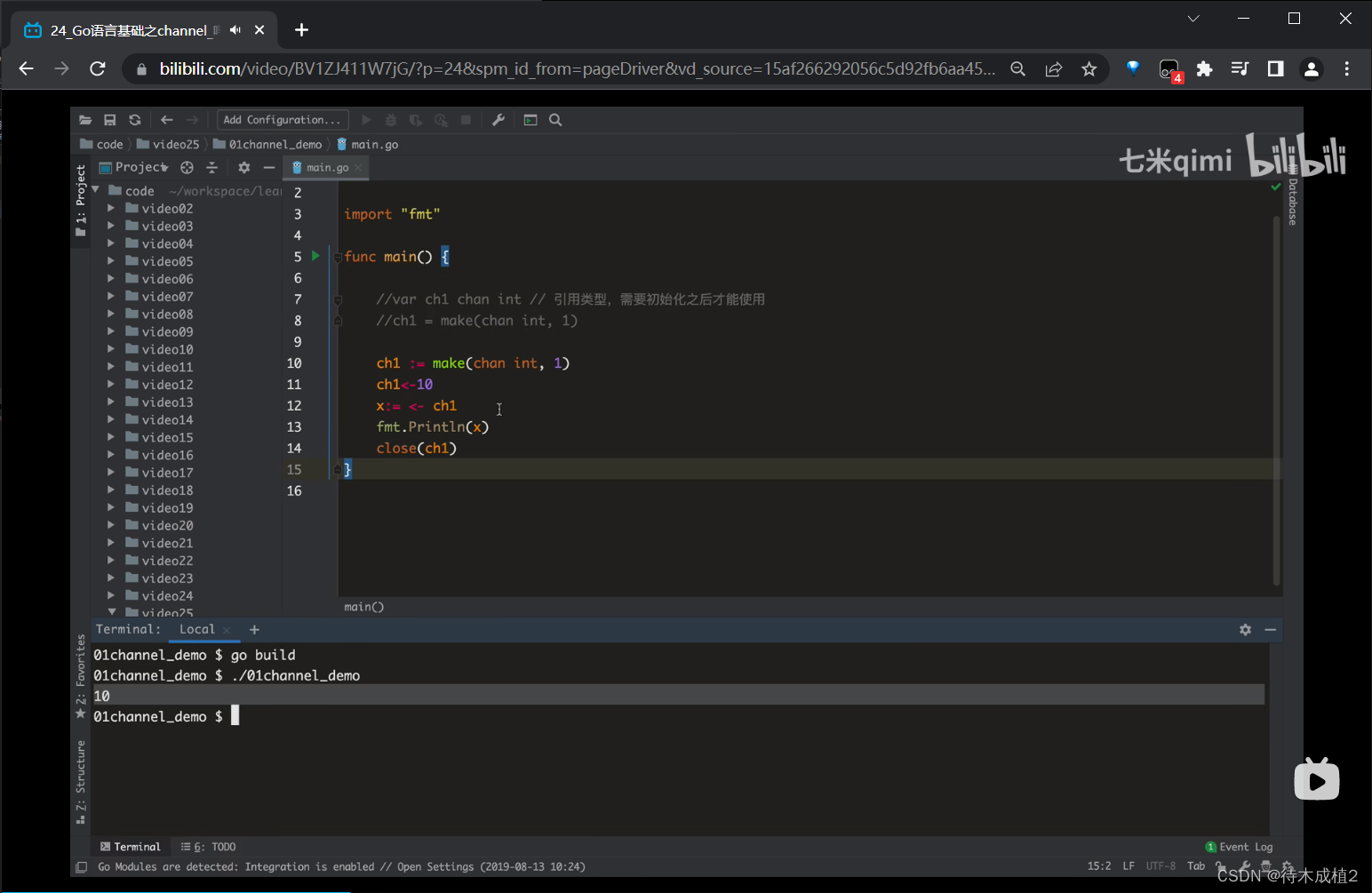Click the terminal window icon in IDE toolbar

(530, 120)
